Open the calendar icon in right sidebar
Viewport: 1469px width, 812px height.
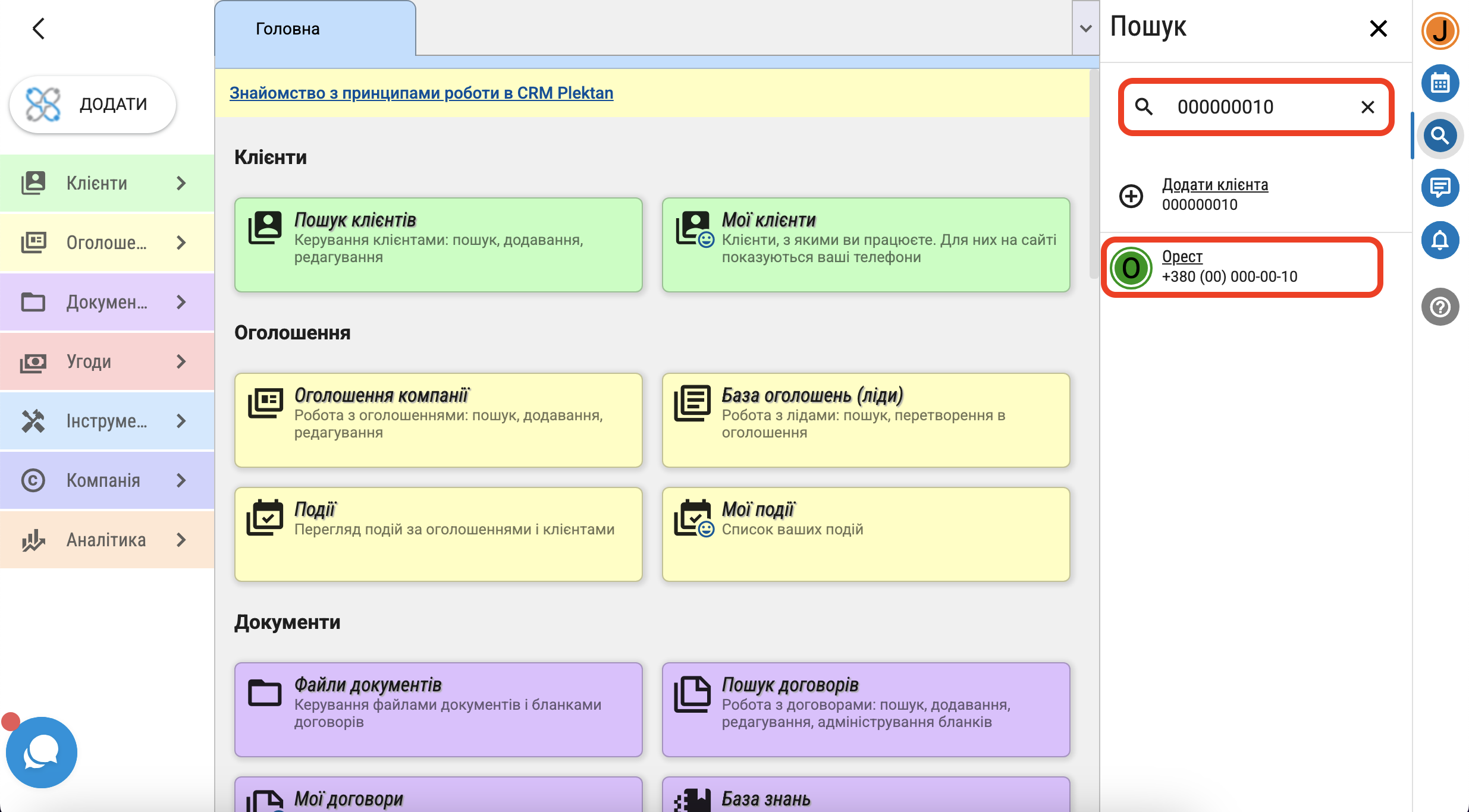click(x=1440, y=83)
